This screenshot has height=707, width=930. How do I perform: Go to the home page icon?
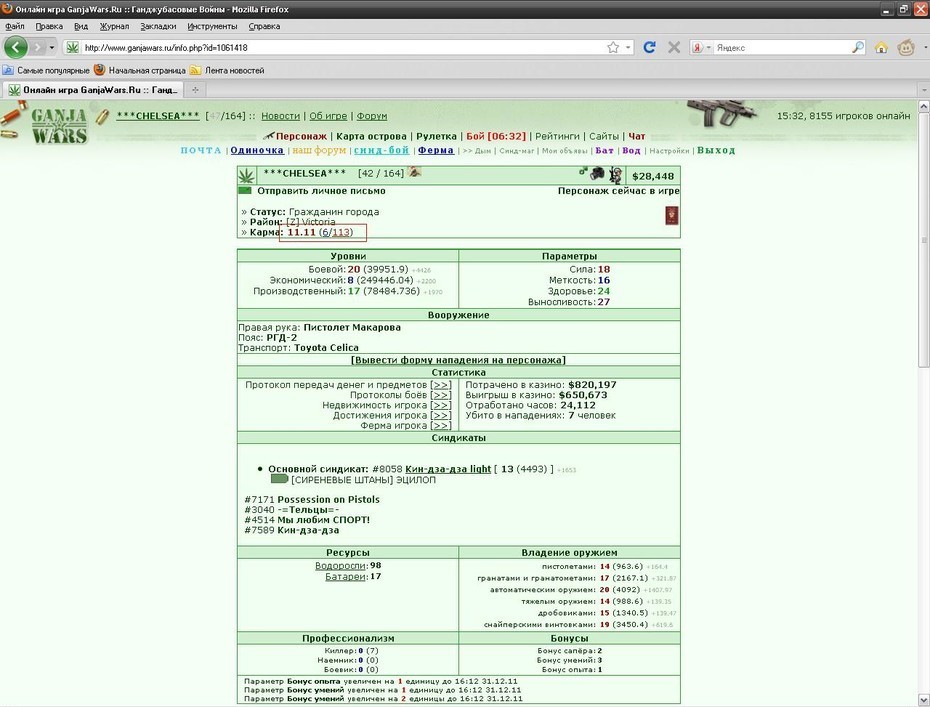coord(881,47)
